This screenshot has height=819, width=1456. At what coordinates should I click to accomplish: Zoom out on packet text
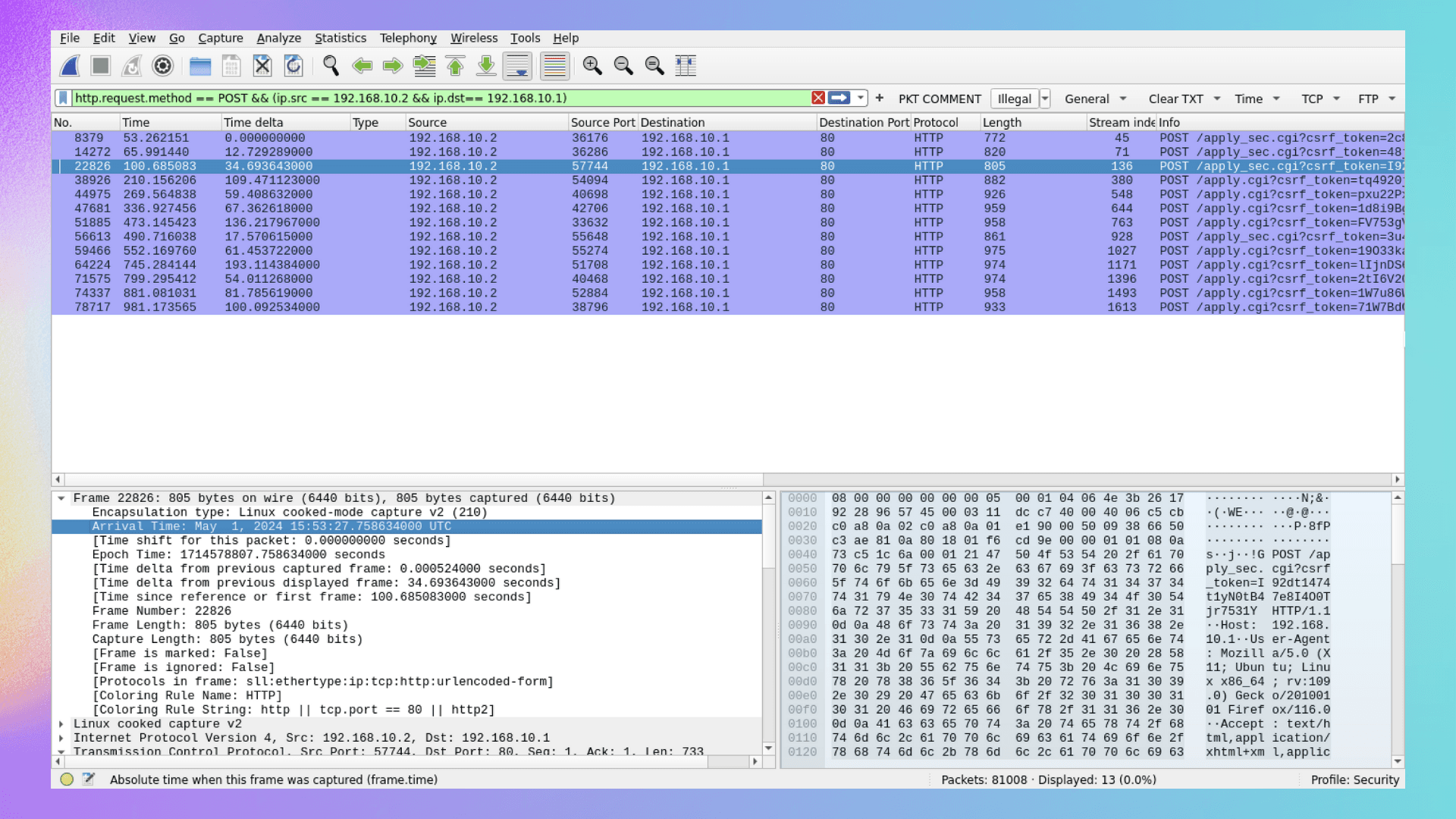pos(623,66)
